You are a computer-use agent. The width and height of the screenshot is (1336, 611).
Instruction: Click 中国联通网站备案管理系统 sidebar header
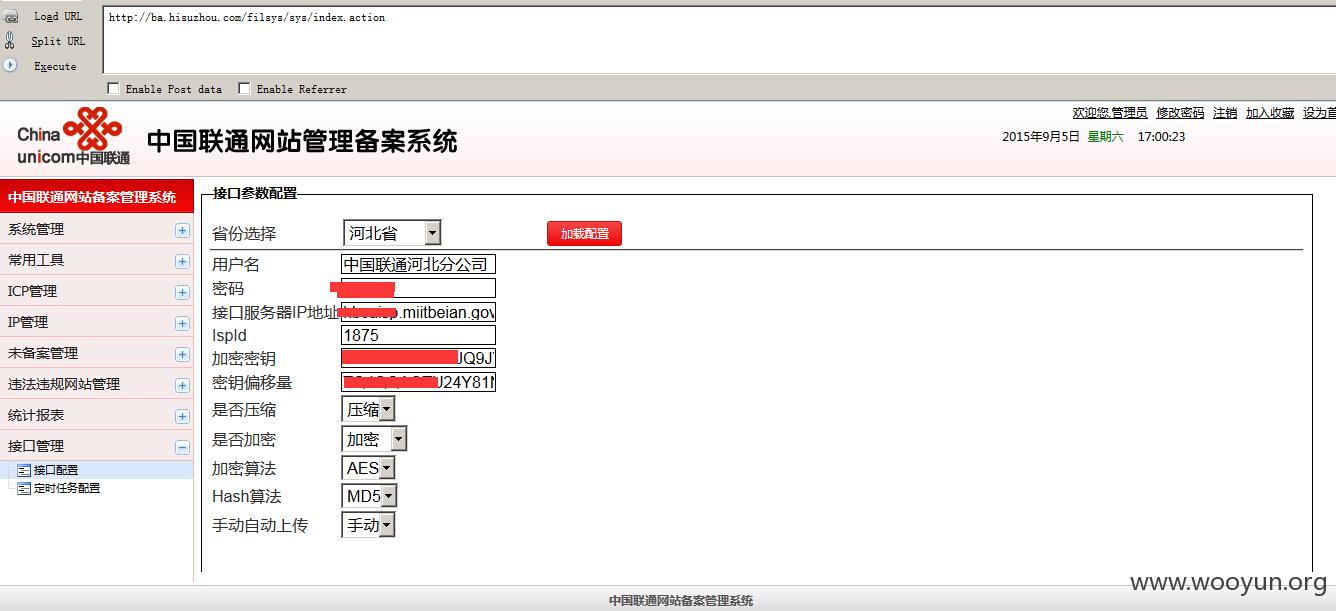(x=96, y=197)
